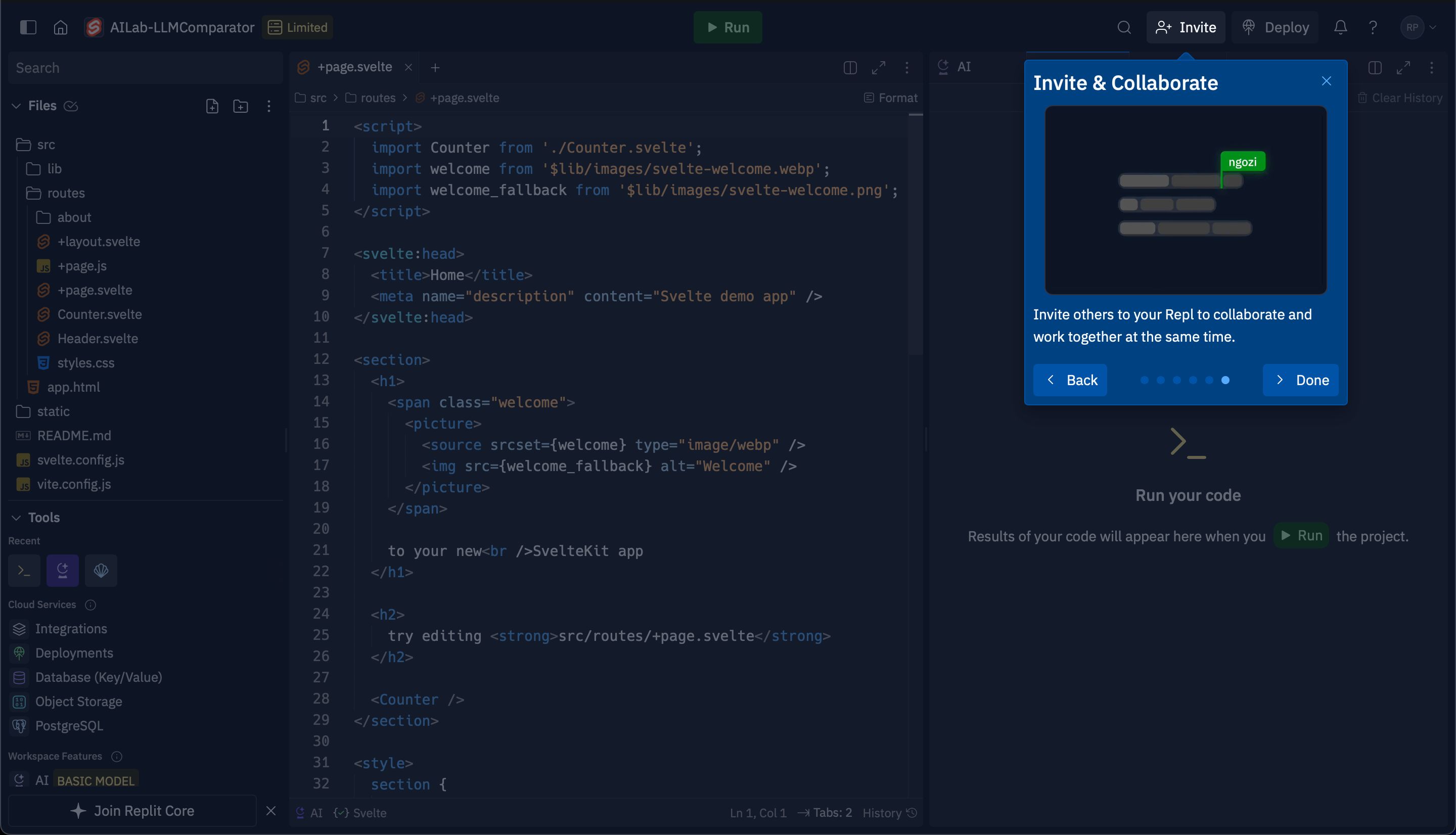The width and height of the screenshot is (1456, 835).
Task: Click the Deploy button
Action: point(1275,27)
